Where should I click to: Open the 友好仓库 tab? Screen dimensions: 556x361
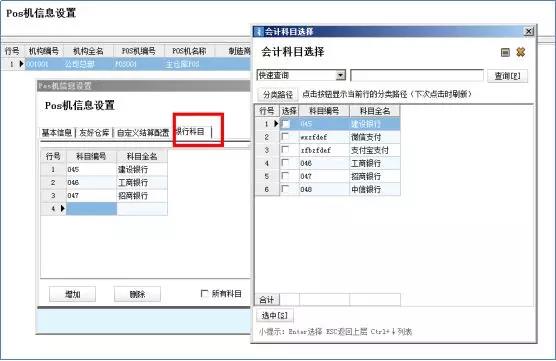[94, 133]
